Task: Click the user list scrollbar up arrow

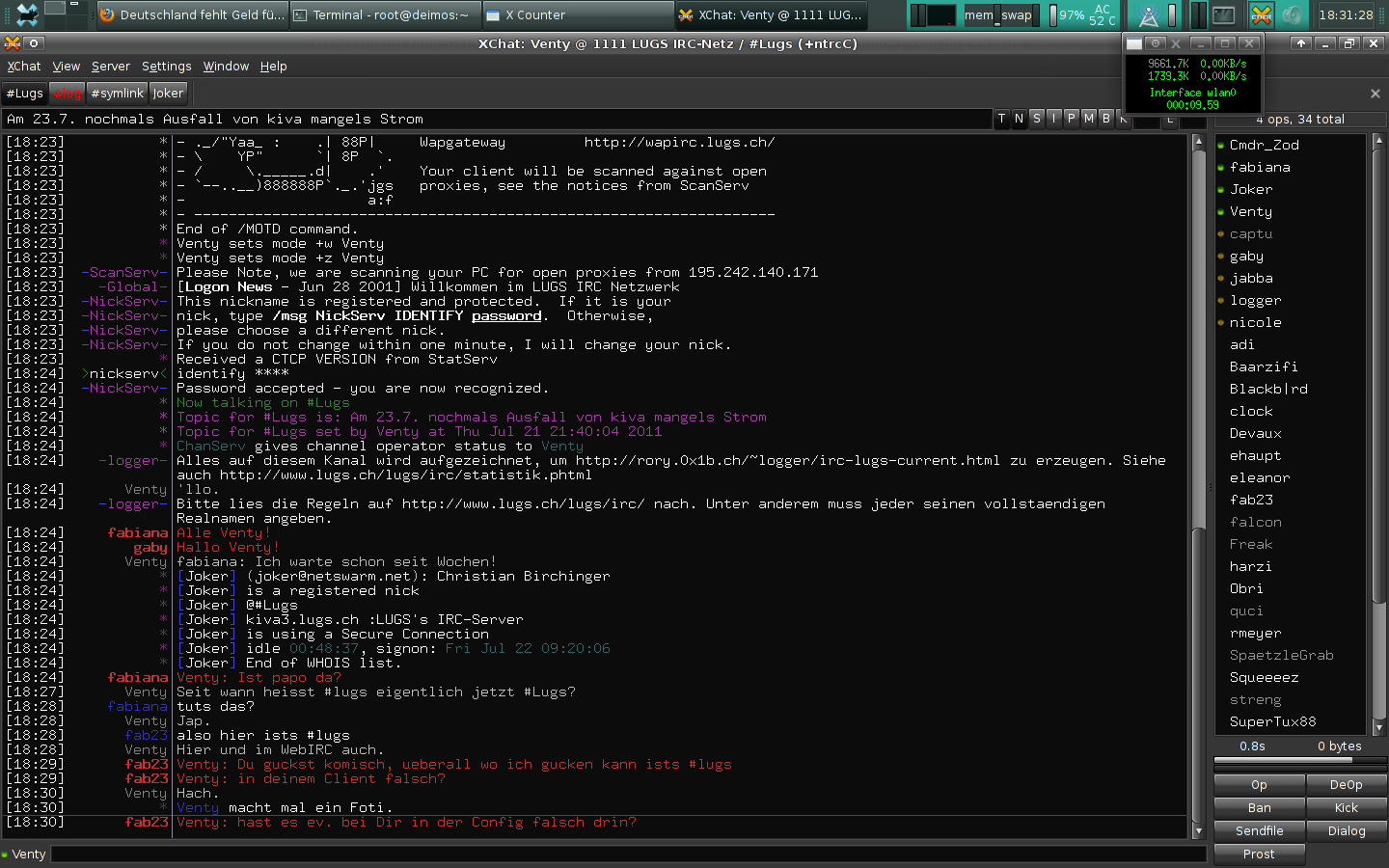Action: tap(1378, 140)
